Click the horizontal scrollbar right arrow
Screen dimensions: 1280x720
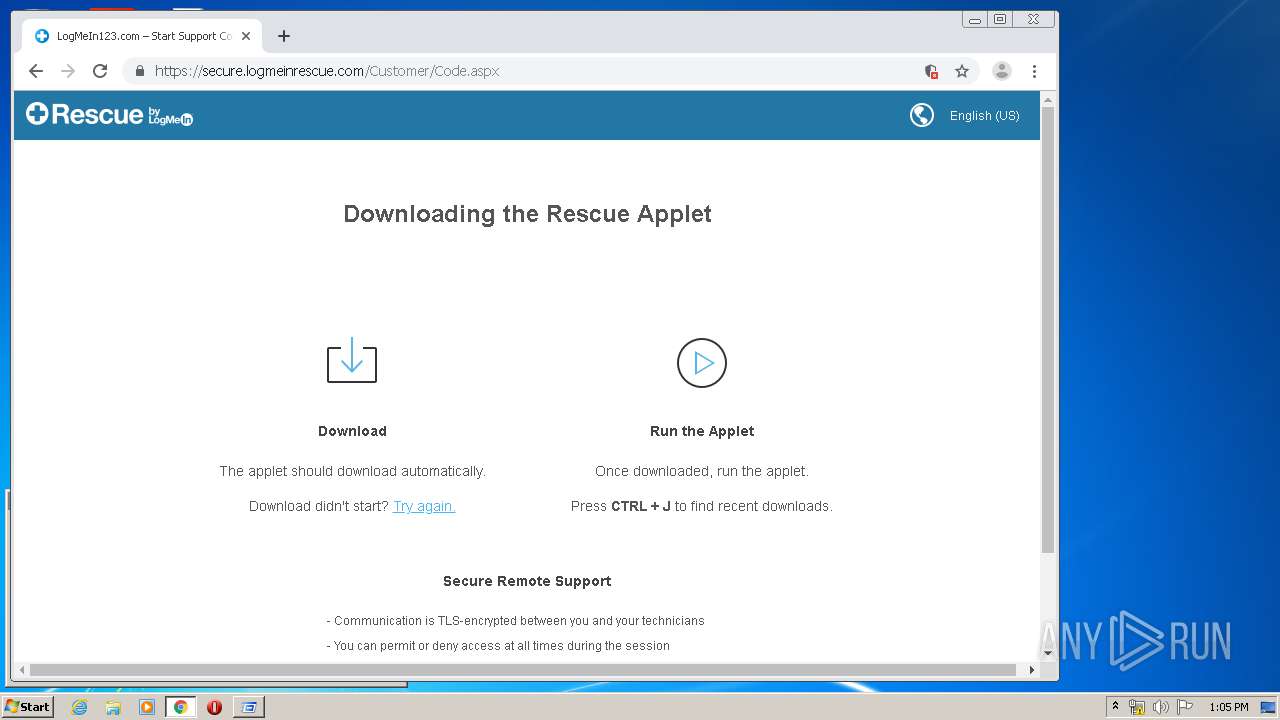pos(1032,670)
